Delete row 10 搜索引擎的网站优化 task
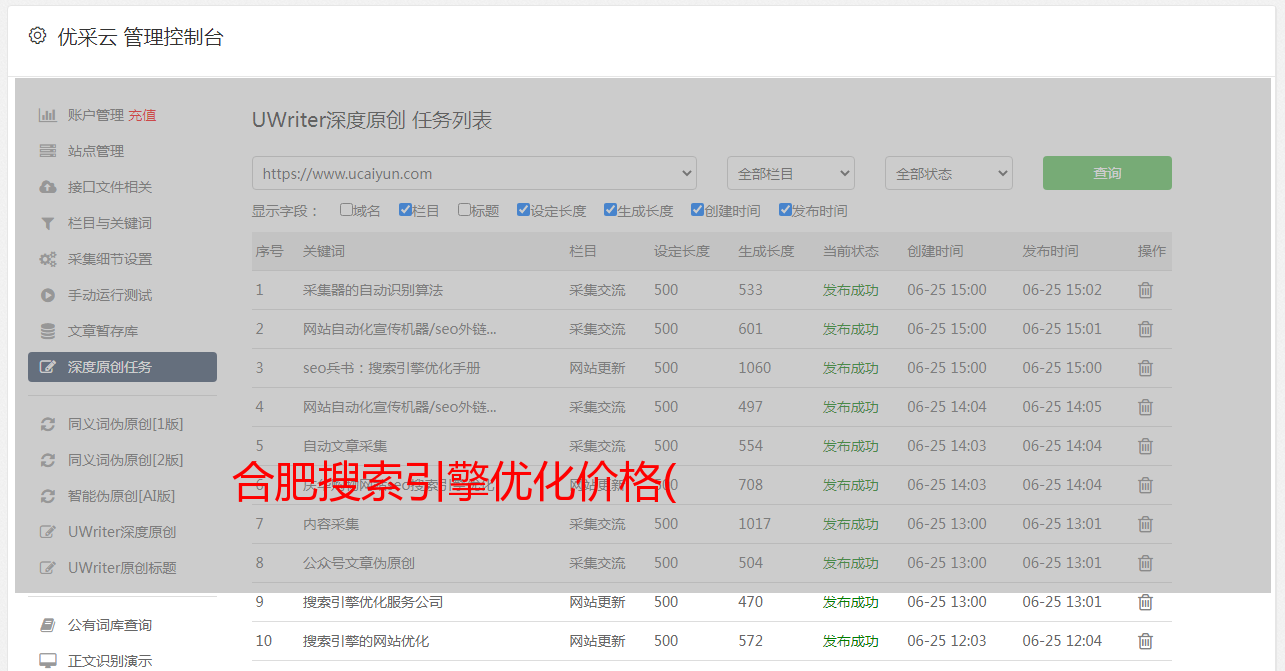Screen dimensions: 1285x671 click(x=1145, y=641)
